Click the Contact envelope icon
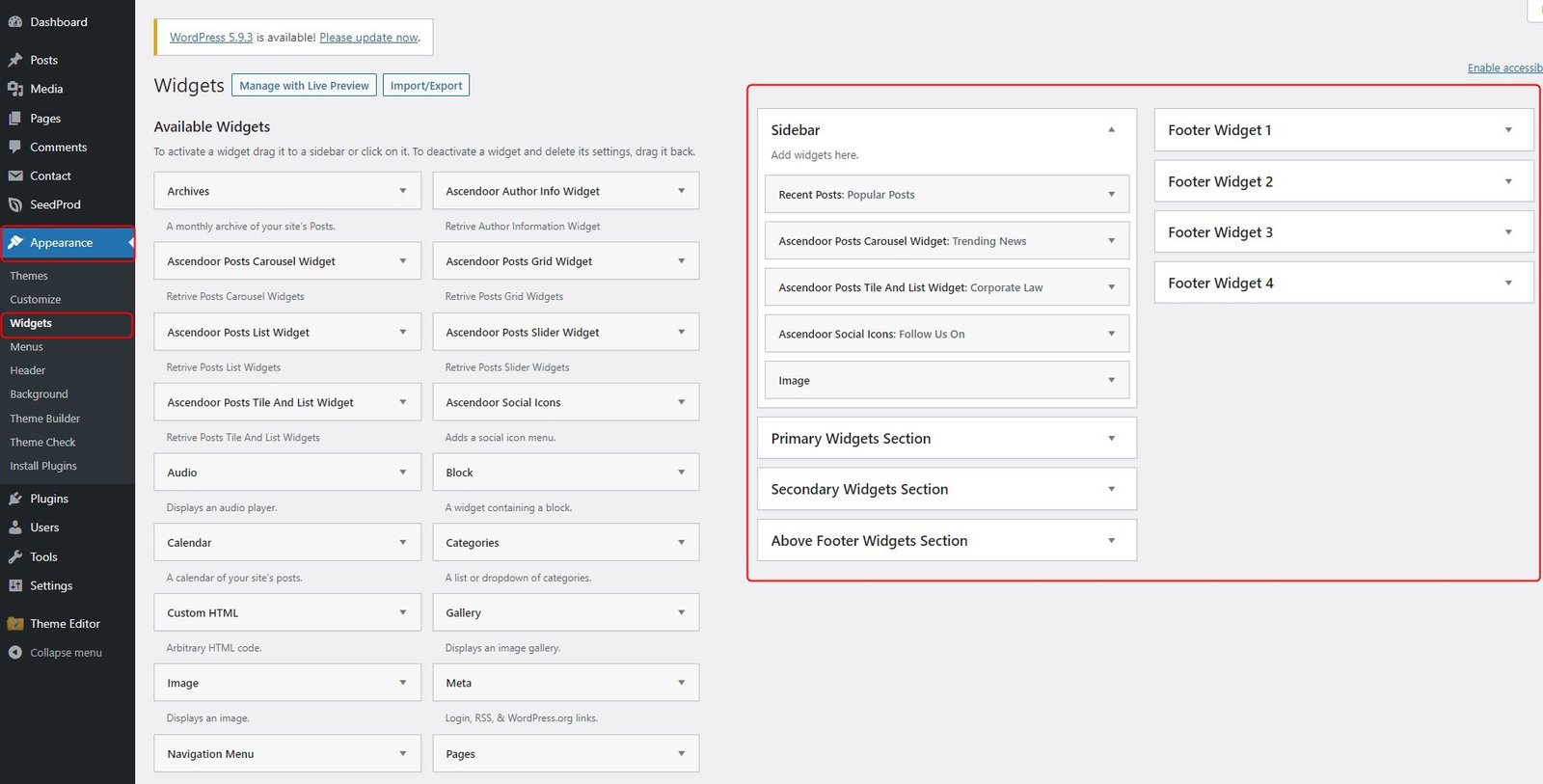The height and width of the screenshot is (784, 1543). click(x=15, y=176)
